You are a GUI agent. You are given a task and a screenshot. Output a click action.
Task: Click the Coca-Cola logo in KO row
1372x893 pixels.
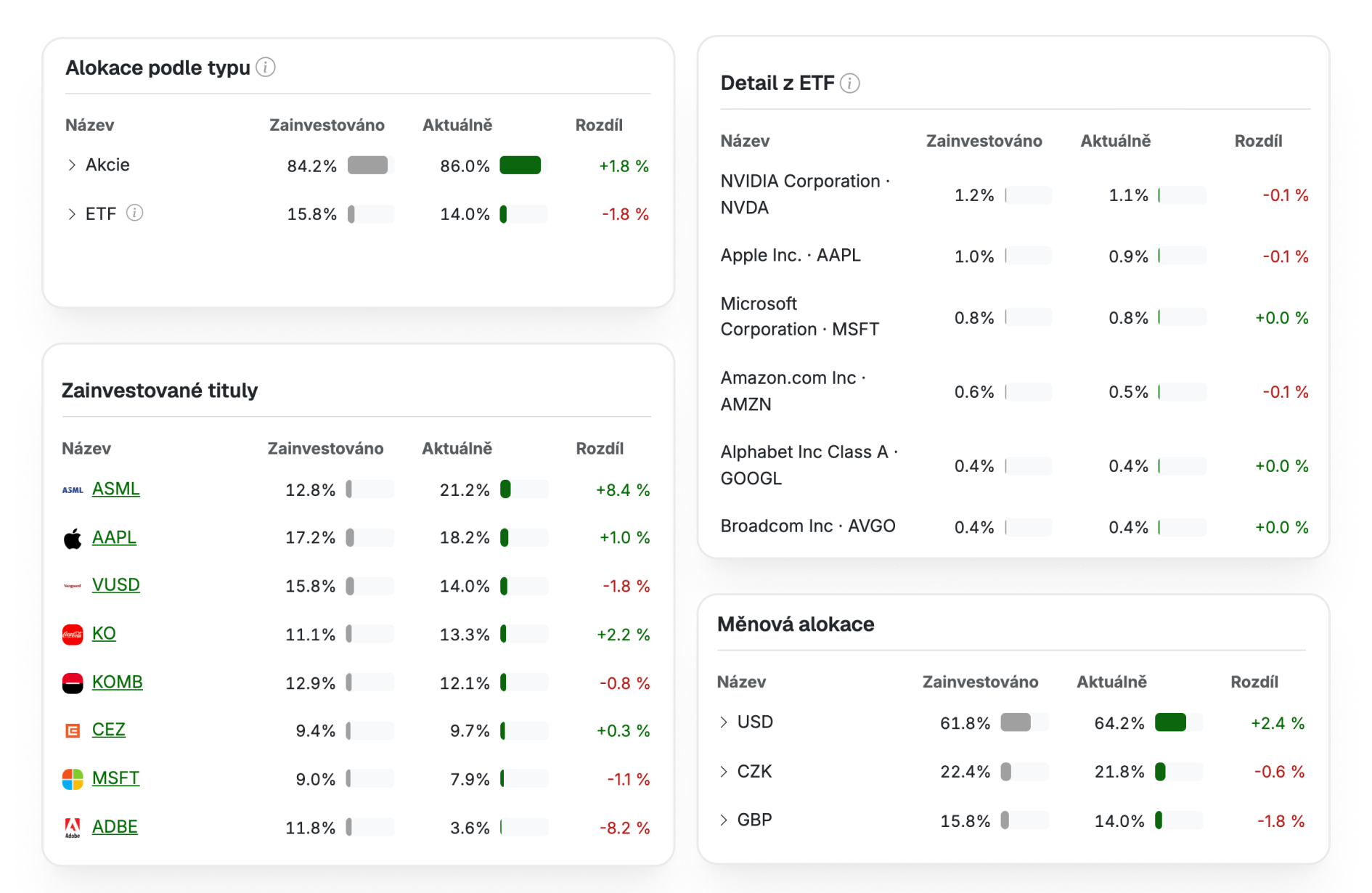point(73,635)
